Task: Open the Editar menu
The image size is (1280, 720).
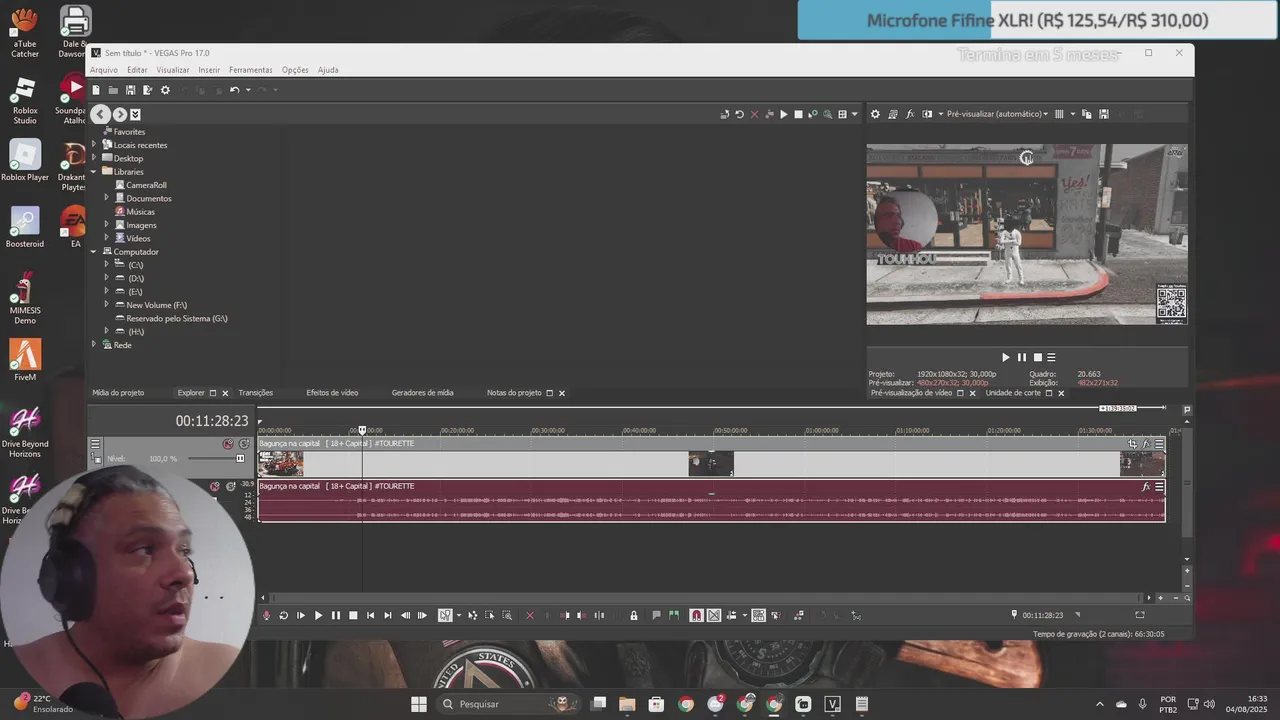Action: click(137, 70)
